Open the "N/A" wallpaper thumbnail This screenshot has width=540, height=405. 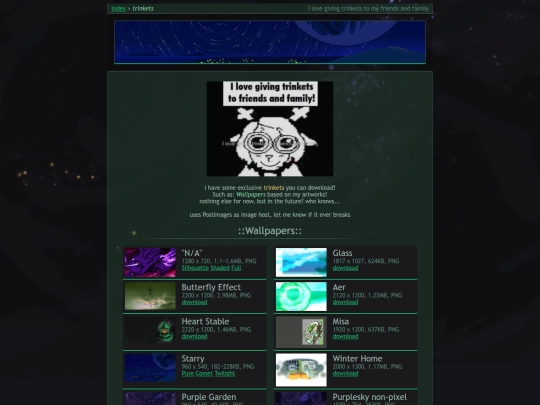(x=150, y=262)
